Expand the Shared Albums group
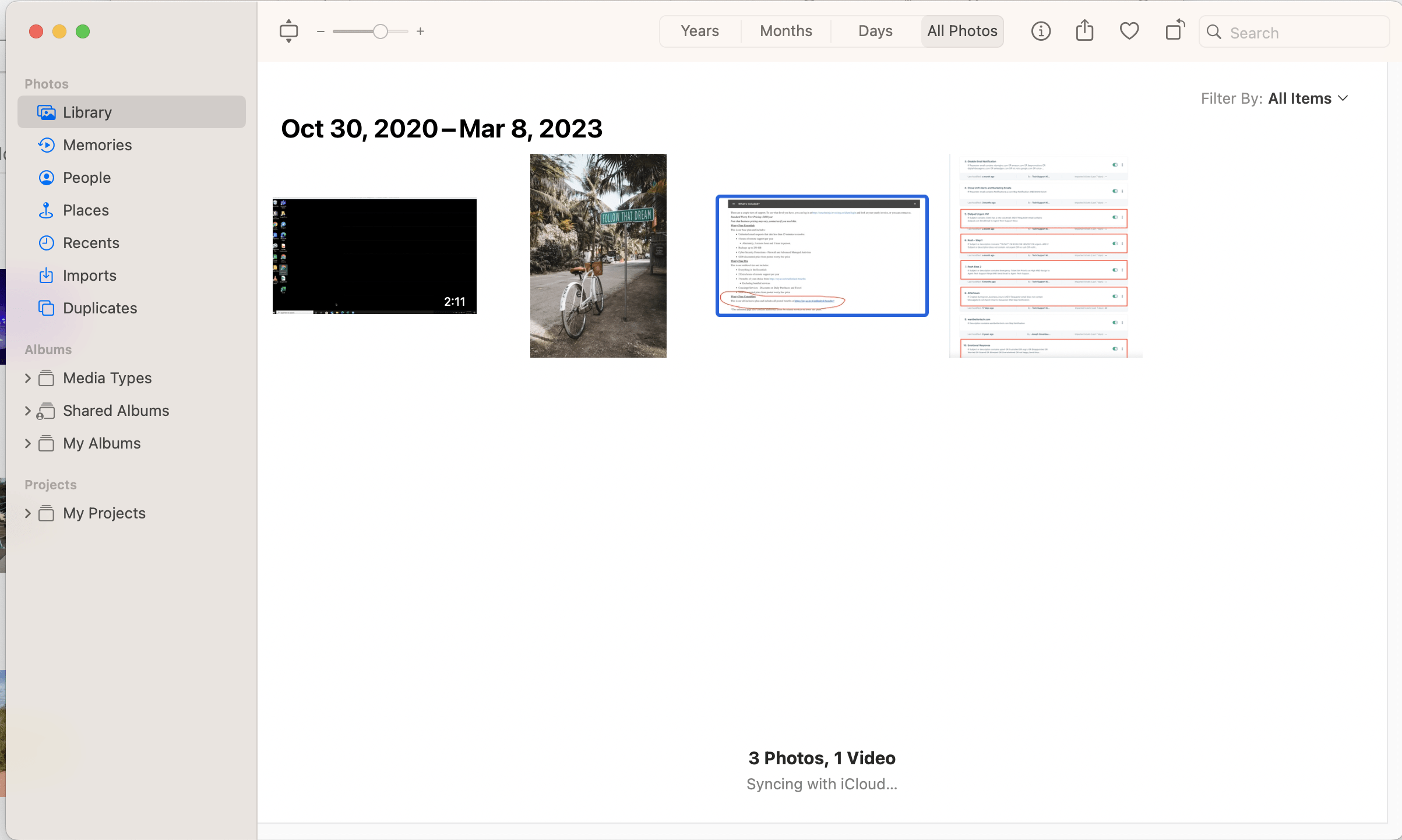 pos(27,411)
